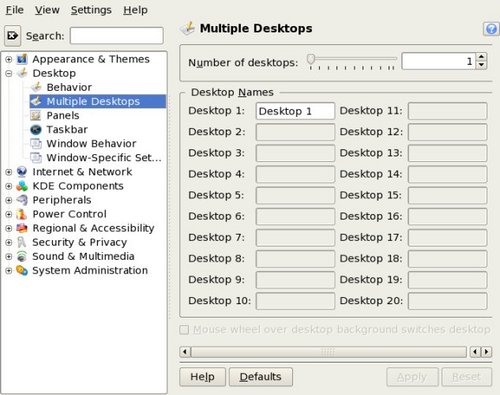Open the File menu

click(x=15, y=10)
